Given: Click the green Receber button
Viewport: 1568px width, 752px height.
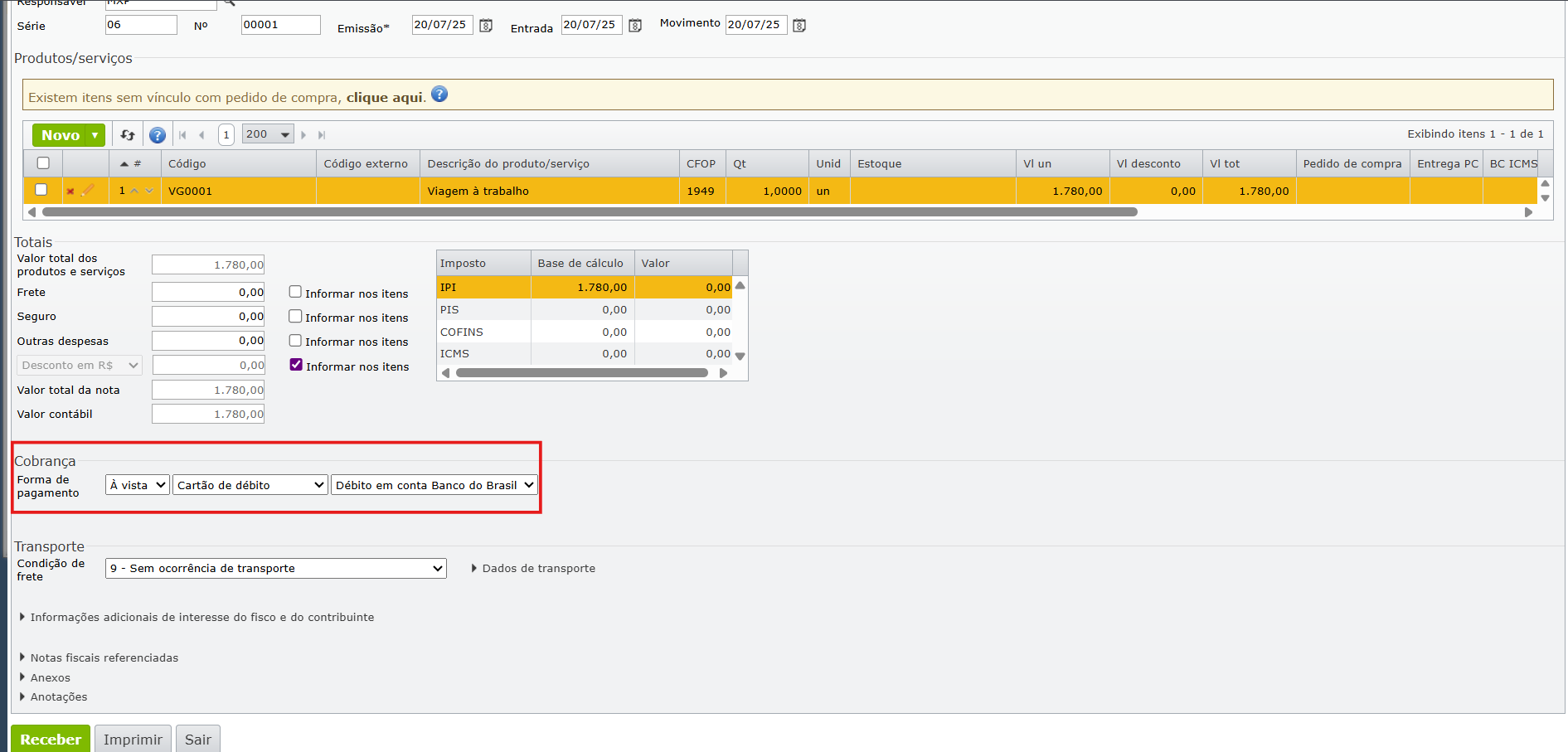Looking at the screenshot, I should 51,739.
